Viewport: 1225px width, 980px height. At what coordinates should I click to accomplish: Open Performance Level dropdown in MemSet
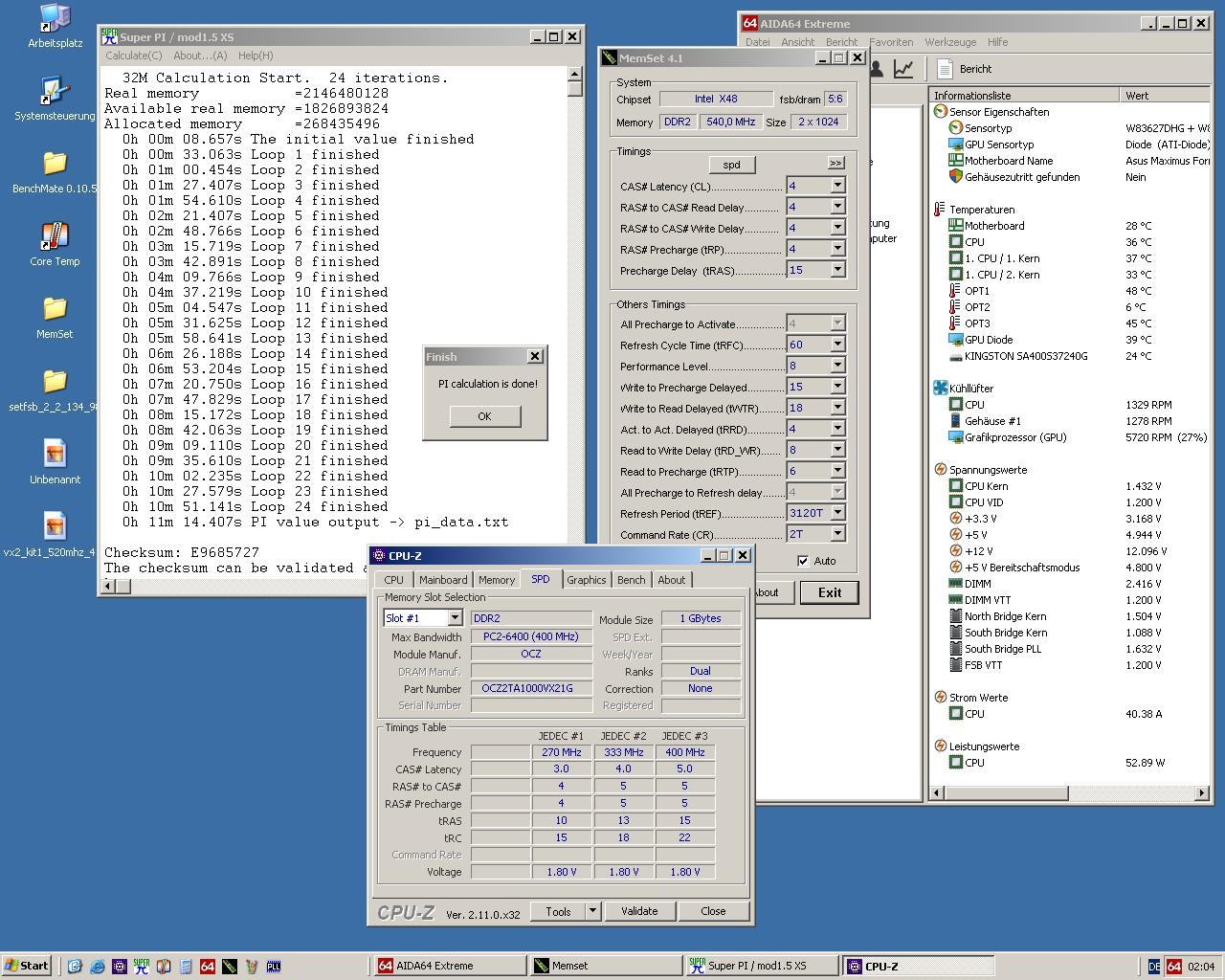pyautogui.click(x=837, y=366)
